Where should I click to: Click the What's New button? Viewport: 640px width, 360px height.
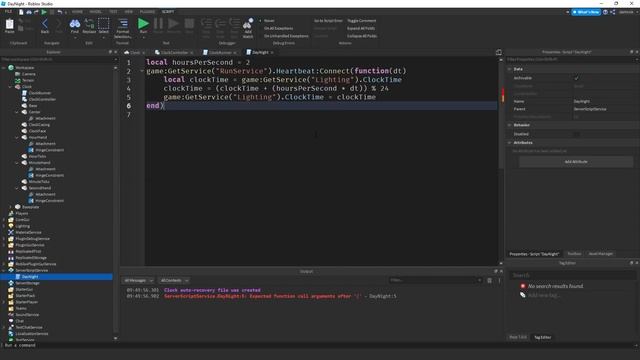(585, 12)
